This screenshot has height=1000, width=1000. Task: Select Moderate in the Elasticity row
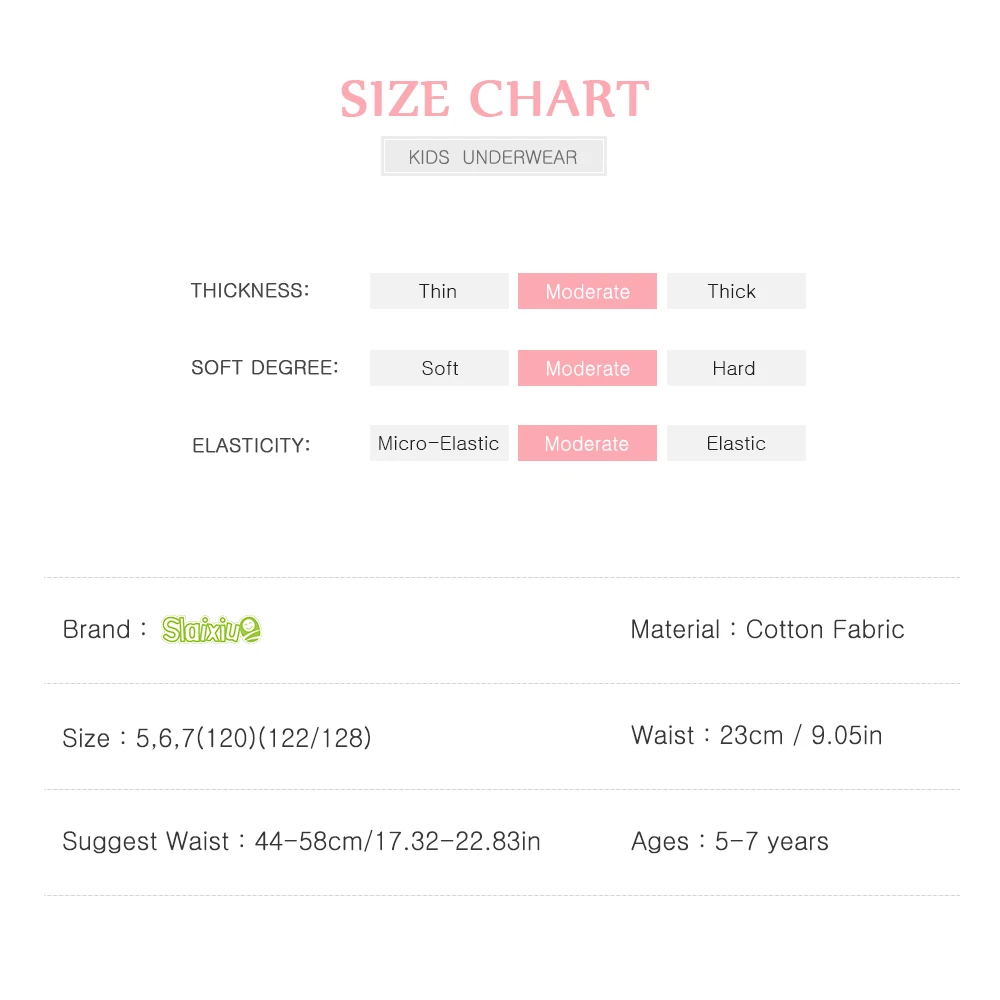click(x=587, y=443)
